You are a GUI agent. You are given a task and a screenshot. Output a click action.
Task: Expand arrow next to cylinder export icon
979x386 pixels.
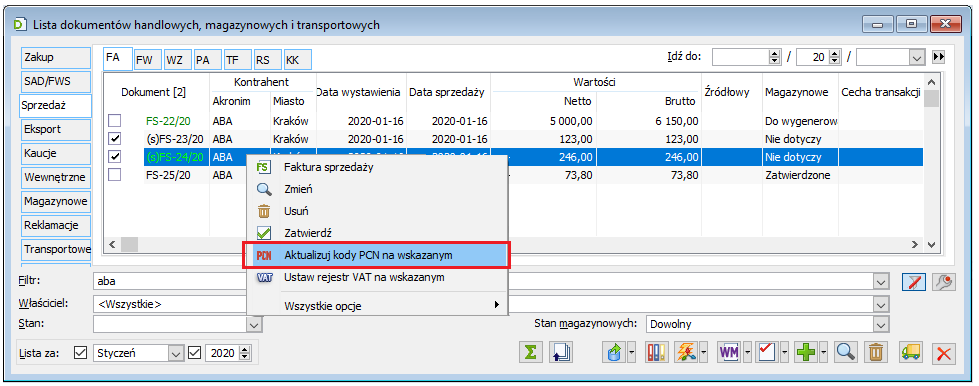[x=631, y=352]
